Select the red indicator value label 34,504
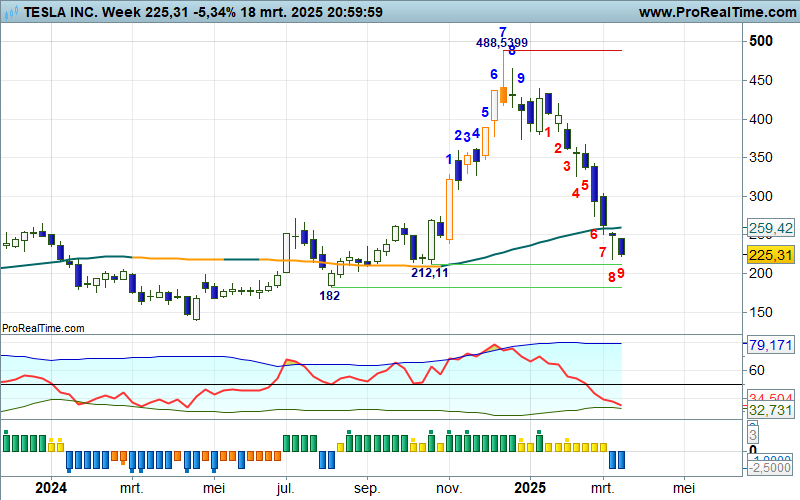The width and height of the screenshot is (800, 500). [x=770, y=397]
